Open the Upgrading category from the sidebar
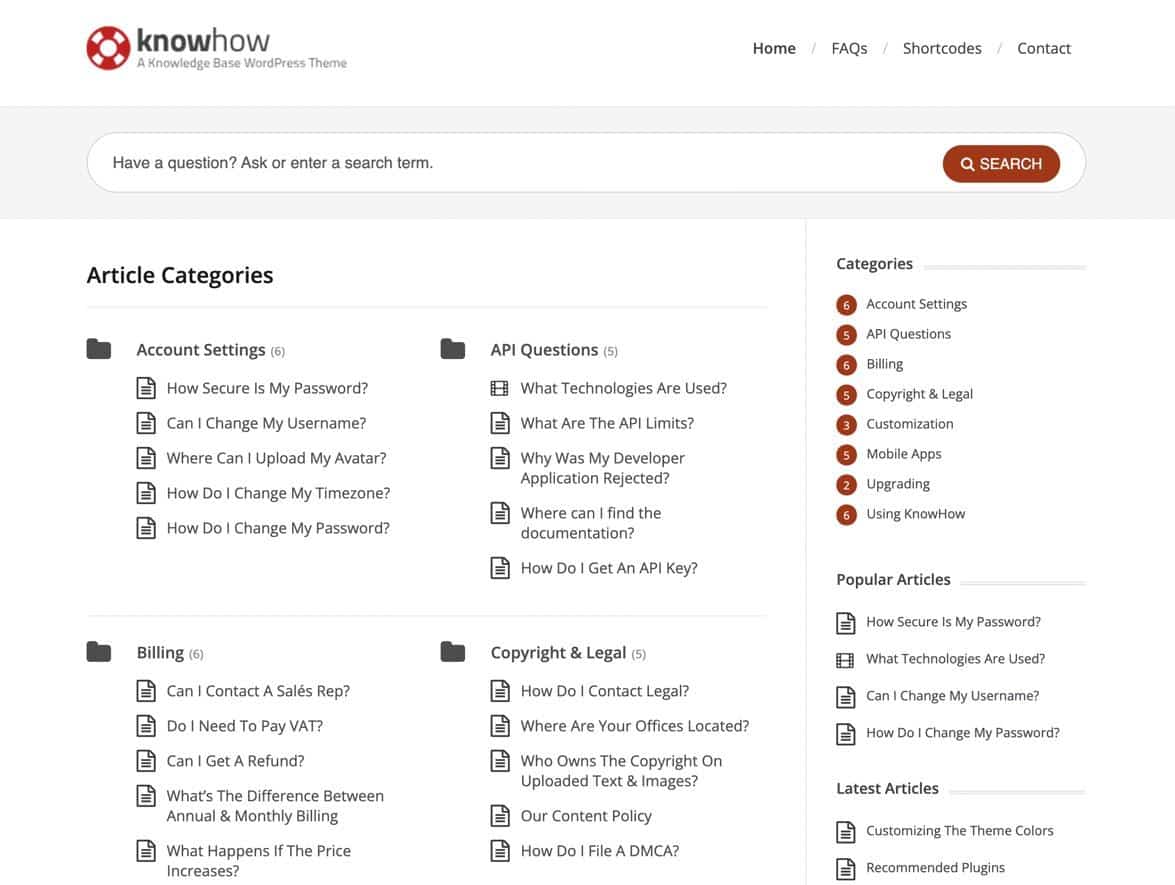Viewport: 1175px width, 885px height. click(898, 483)
